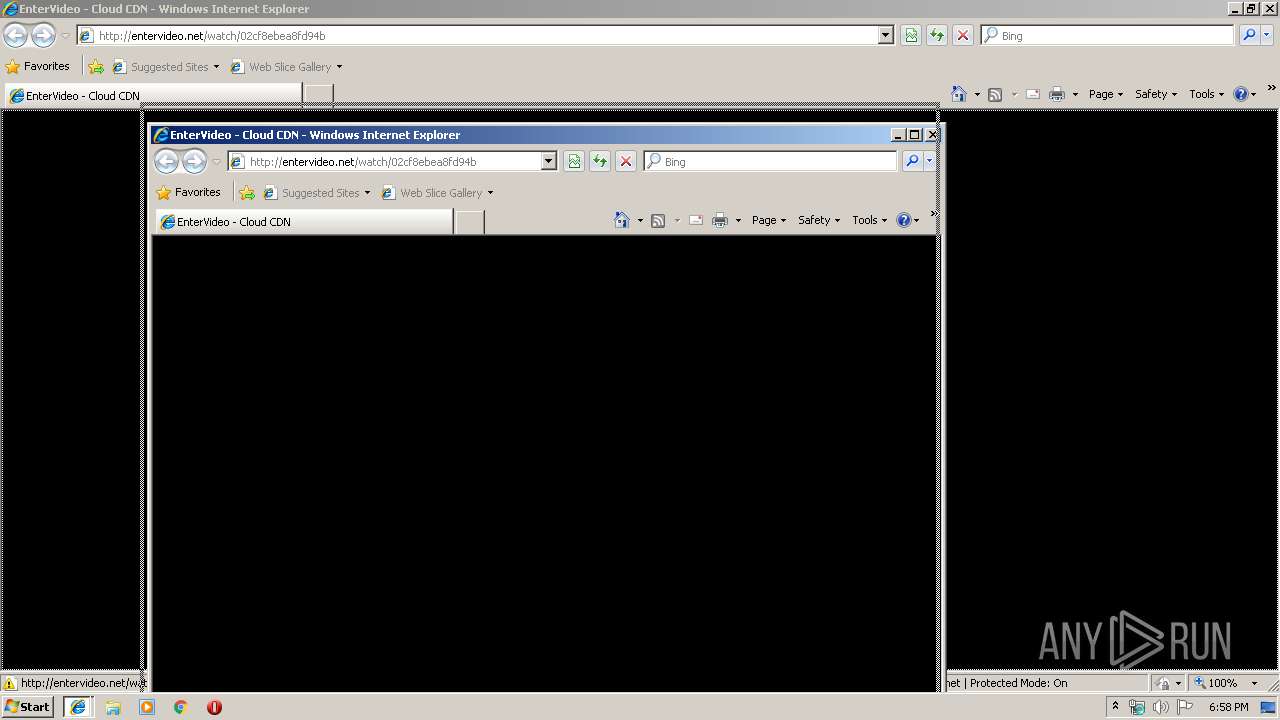Open Favorites in outer IE window
1280x720 pixels.
(37, 66)
